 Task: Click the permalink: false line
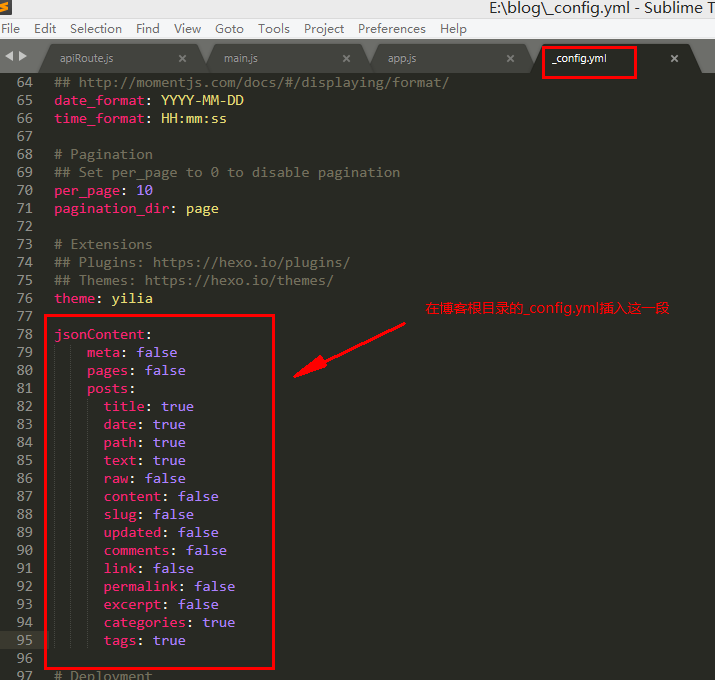click(x=169, y=587)
